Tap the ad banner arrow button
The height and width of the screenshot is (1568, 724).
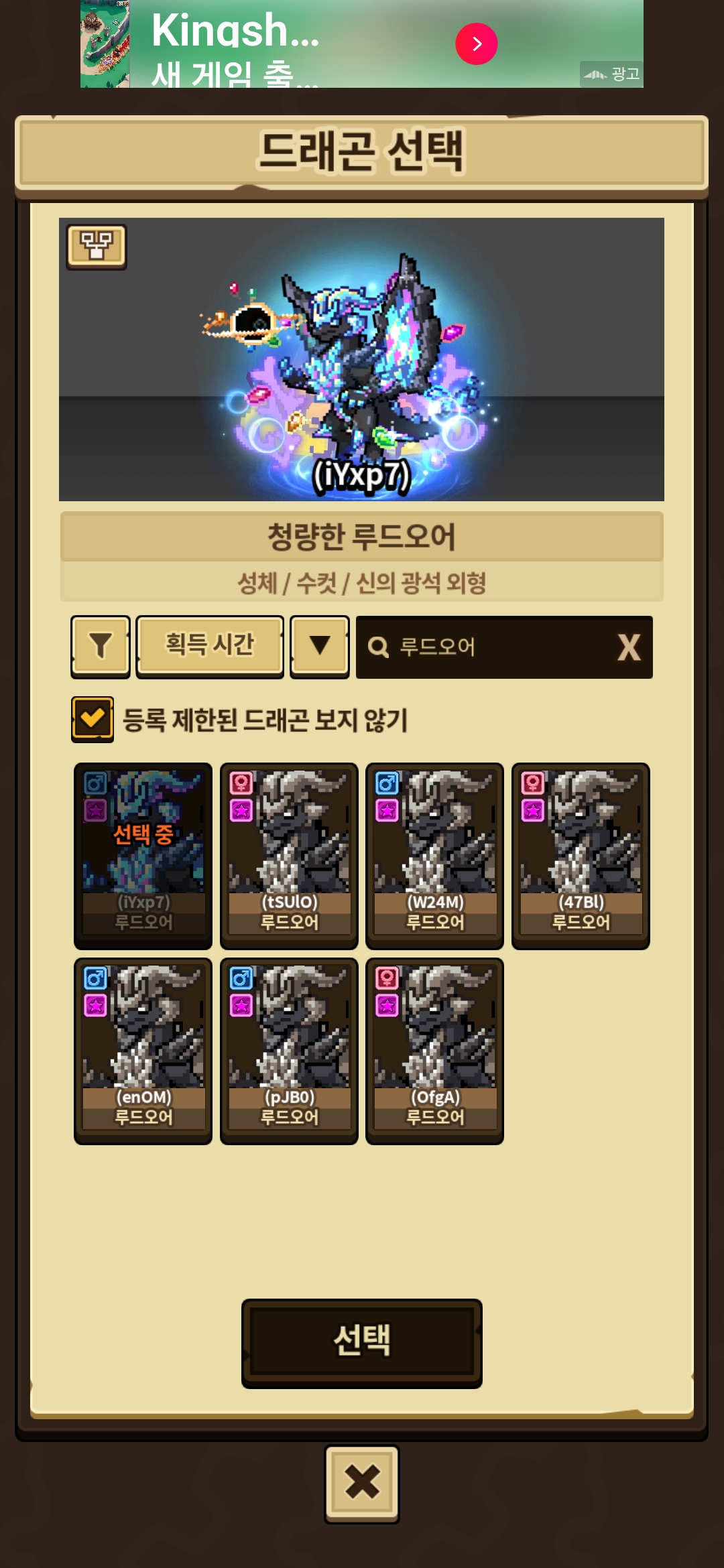point(477,44)
